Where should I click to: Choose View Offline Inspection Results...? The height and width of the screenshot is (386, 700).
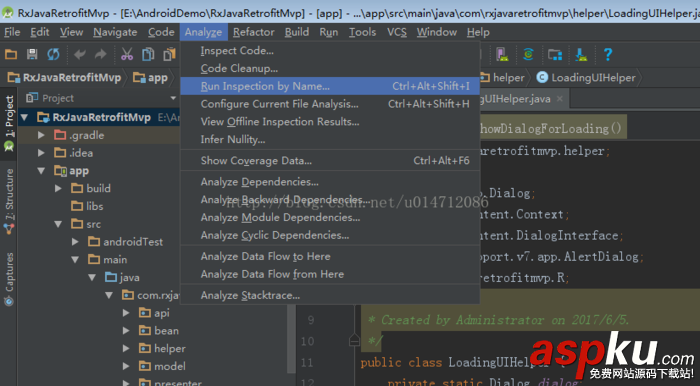330,122
